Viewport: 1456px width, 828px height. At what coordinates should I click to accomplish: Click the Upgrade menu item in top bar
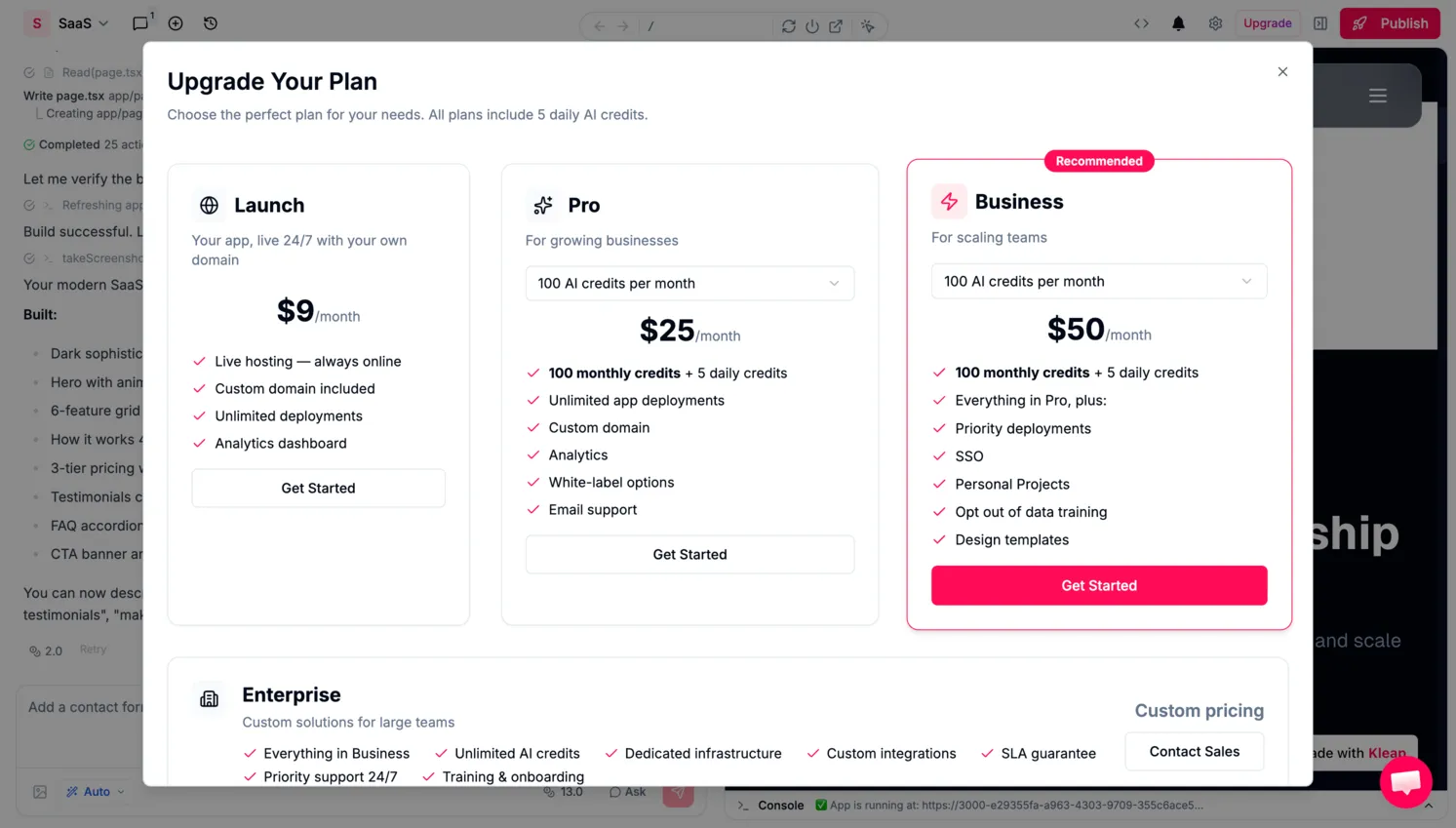(1268, 22)
